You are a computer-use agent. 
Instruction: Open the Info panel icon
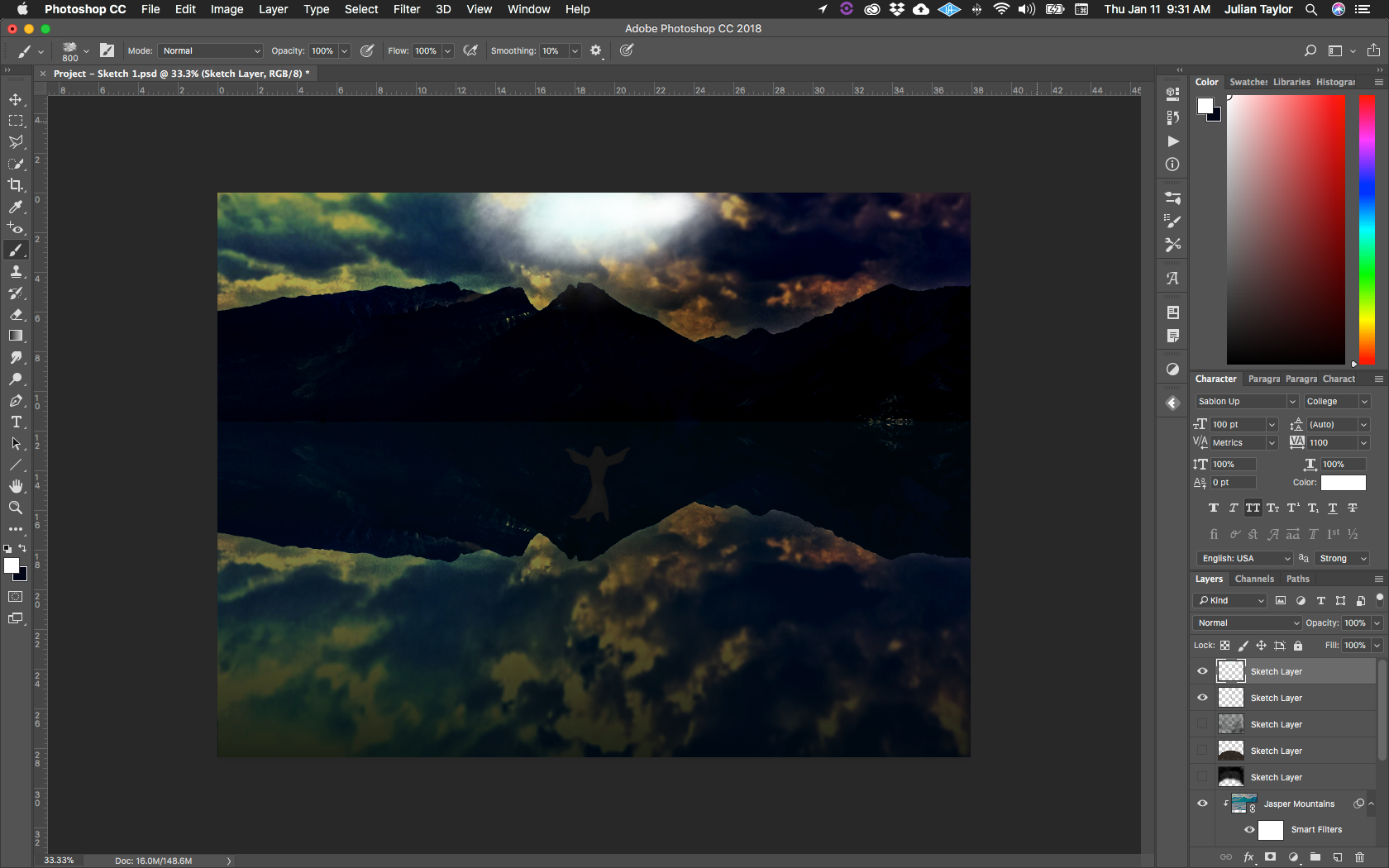coord(1172,165)
